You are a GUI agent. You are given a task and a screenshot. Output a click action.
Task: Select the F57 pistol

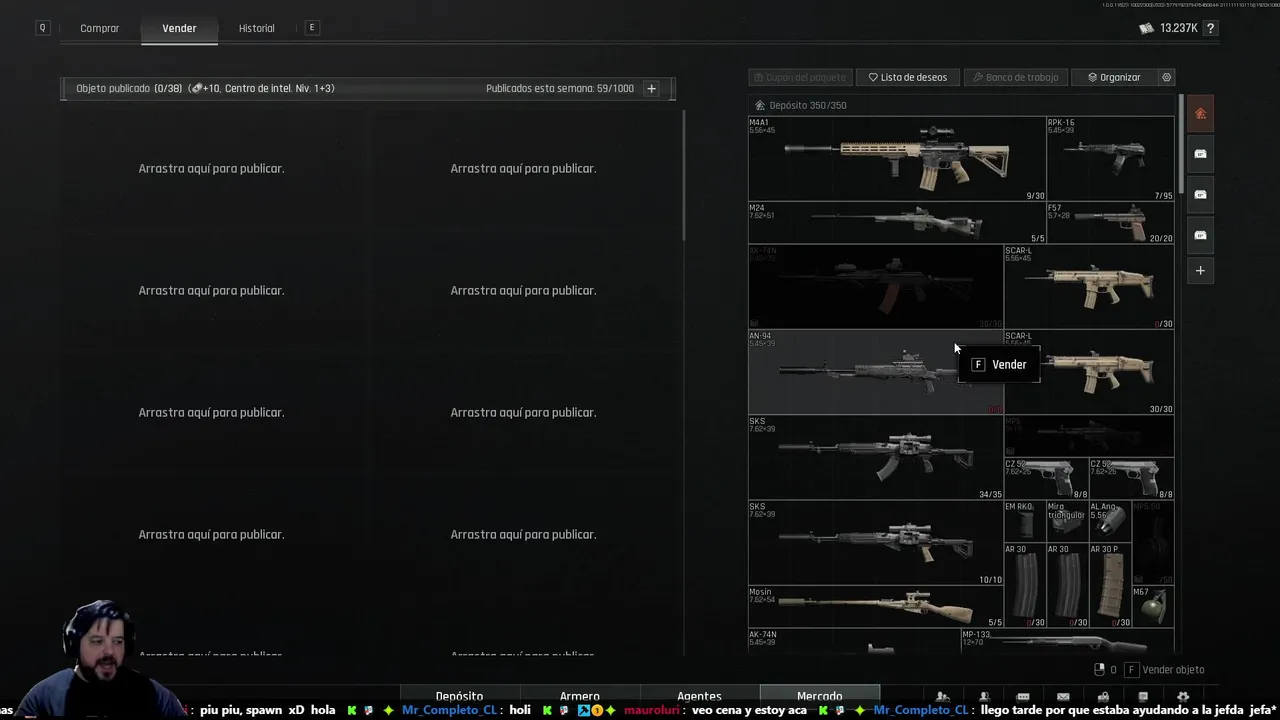tap(1110, 223)
